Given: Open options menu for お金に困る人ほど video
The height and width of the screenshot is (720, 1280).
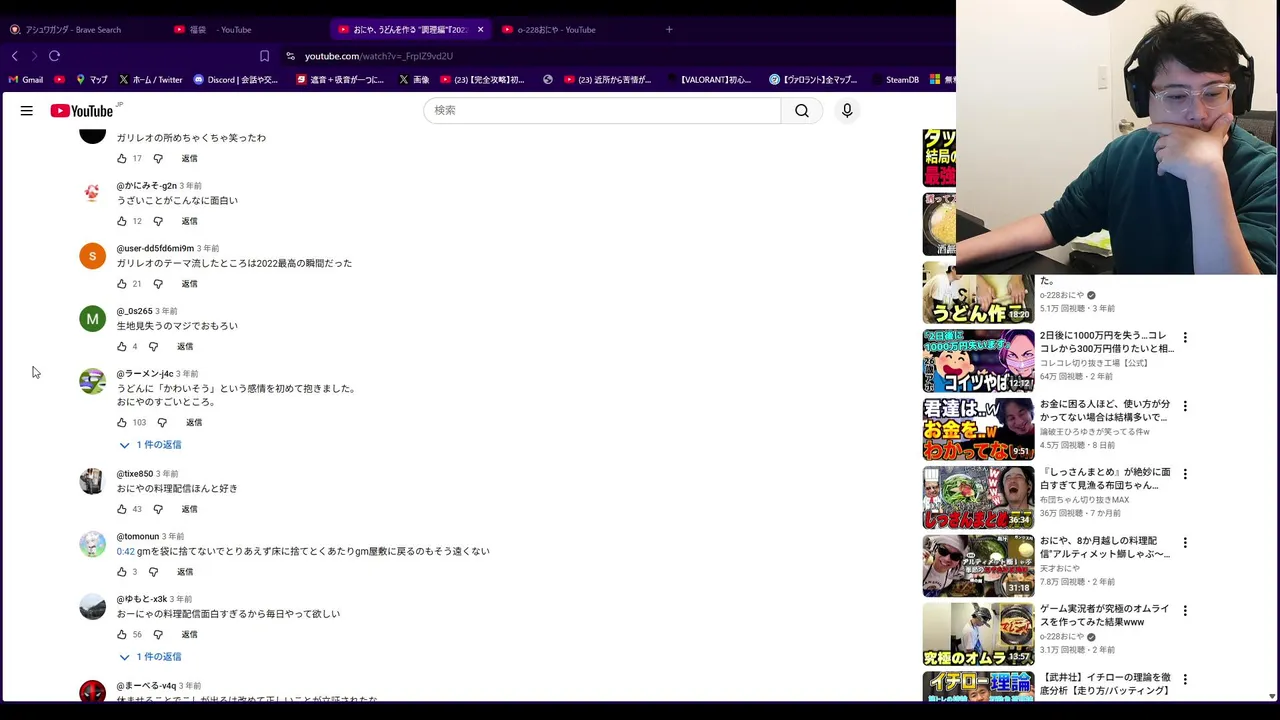Looking at the screenshot, I should pyautogui.click(x=1185, y=406).
